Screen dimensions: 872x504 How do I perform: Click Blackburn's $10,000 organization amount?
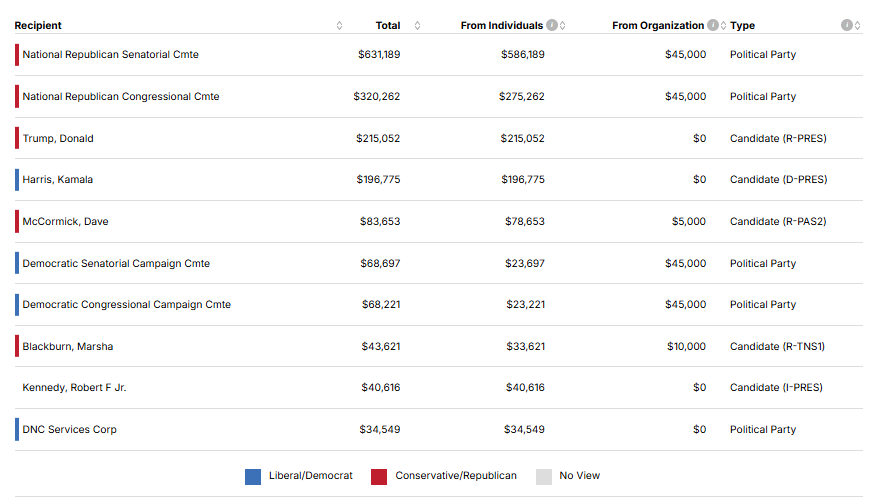click(686, 347)
